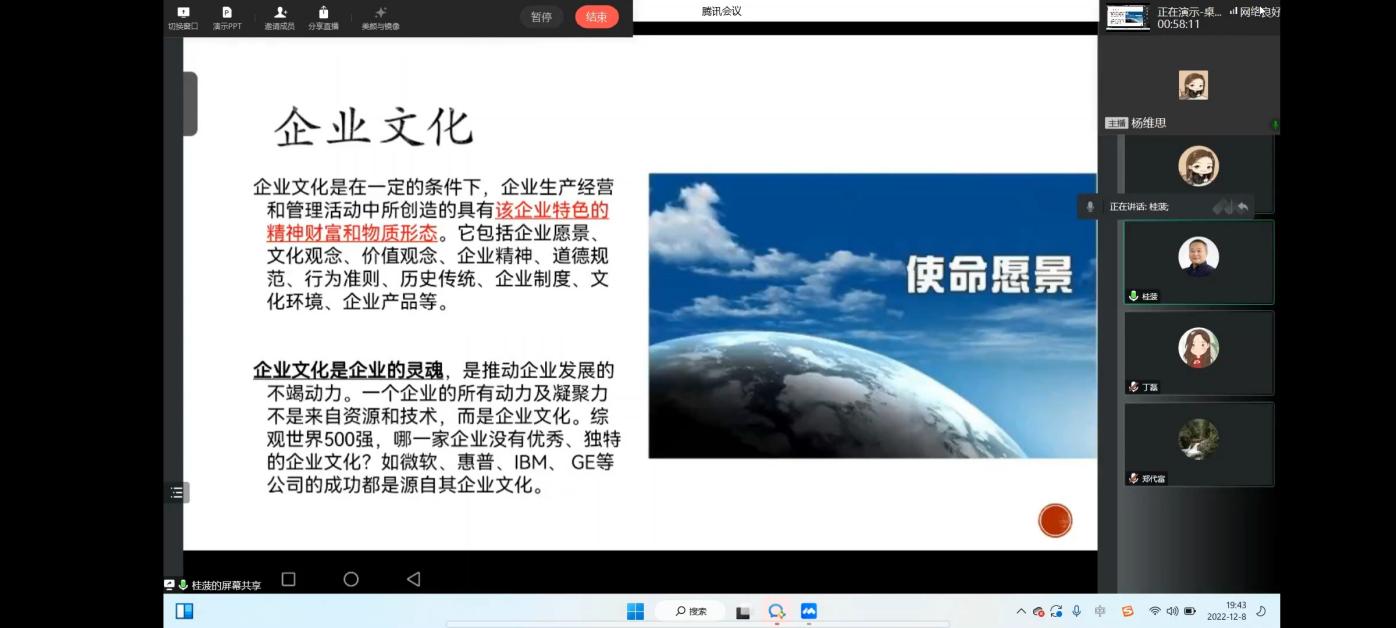Expand the system tray hidden icons chevron
The image size is (1396, 628).
coord(1021,611)
